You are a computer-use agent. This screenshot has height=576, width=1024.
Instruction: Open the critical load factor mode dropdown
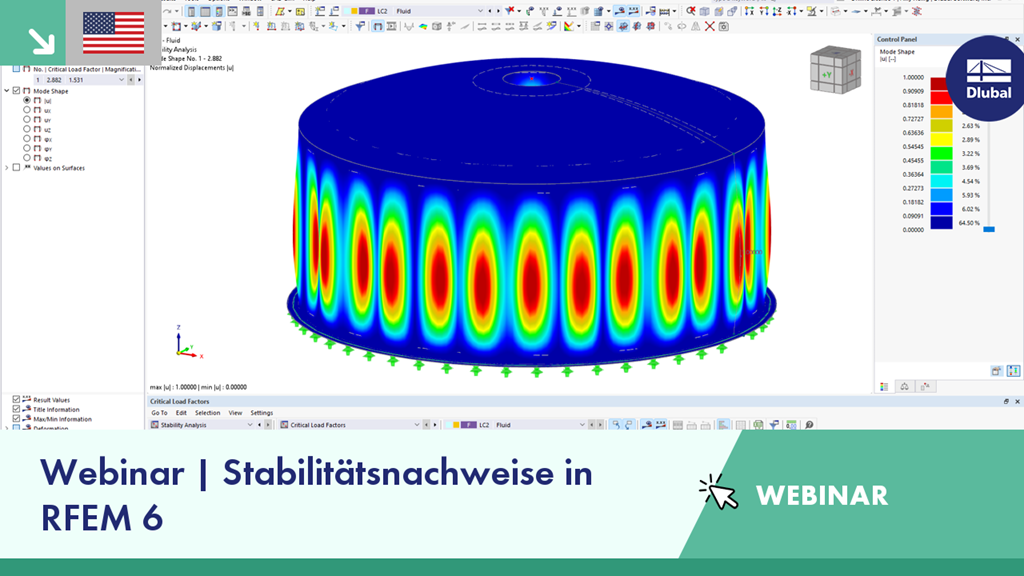point(121,80)
